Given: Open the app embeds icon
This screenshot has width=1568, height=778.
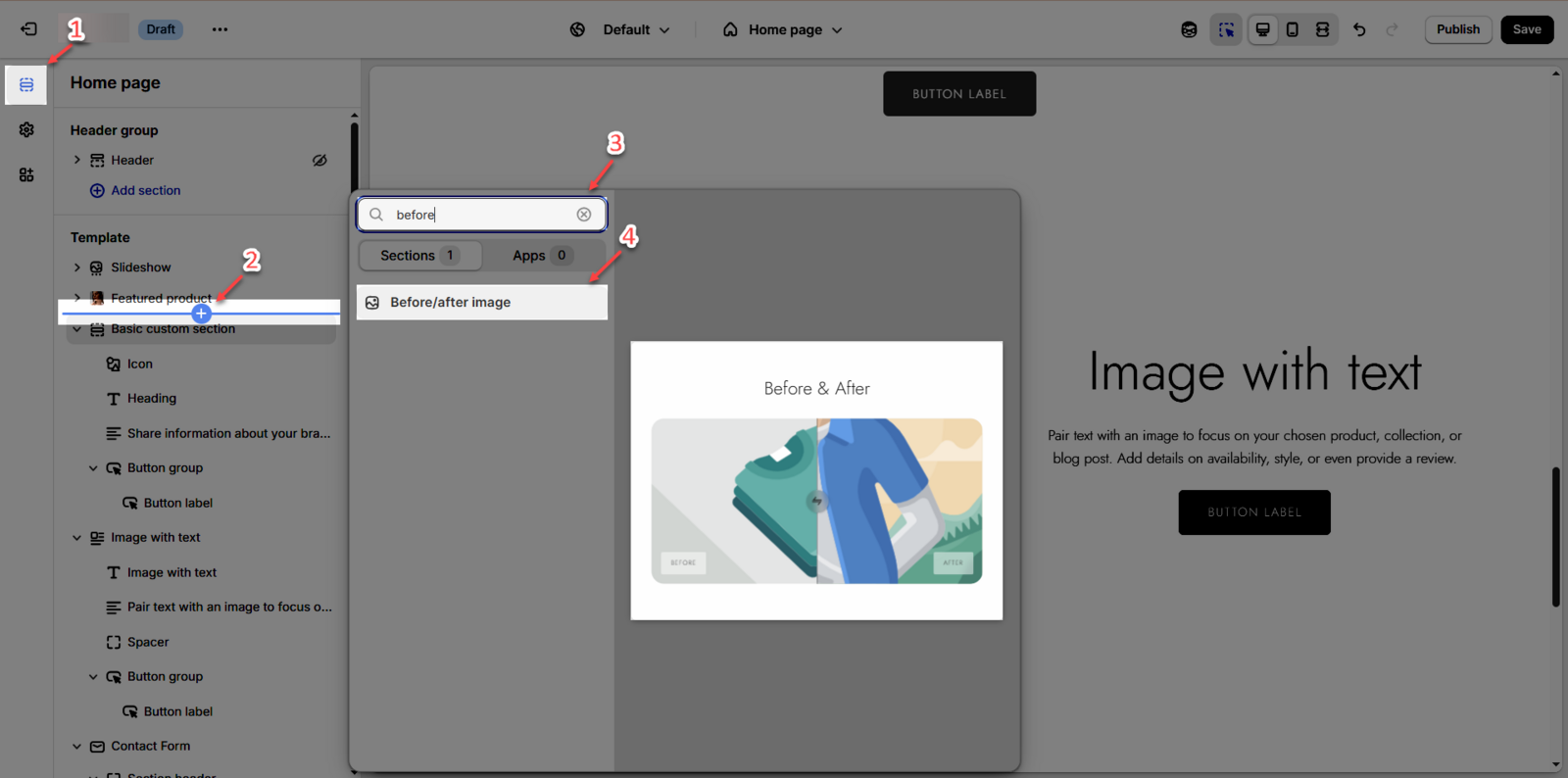Looking at the screenshot, I should [26, 174].
